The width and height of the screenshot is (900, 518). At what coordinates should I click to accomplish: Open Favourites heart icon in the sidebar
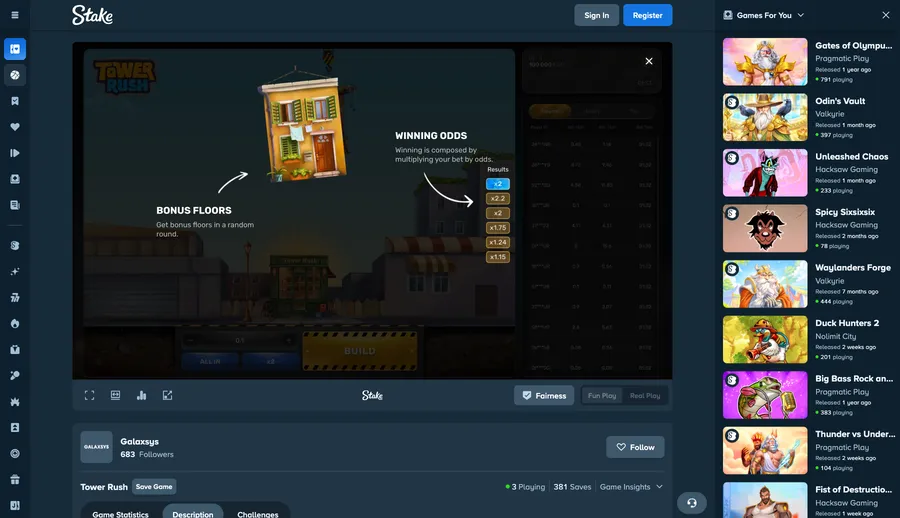pyautogui.click(x=15, y=127)
